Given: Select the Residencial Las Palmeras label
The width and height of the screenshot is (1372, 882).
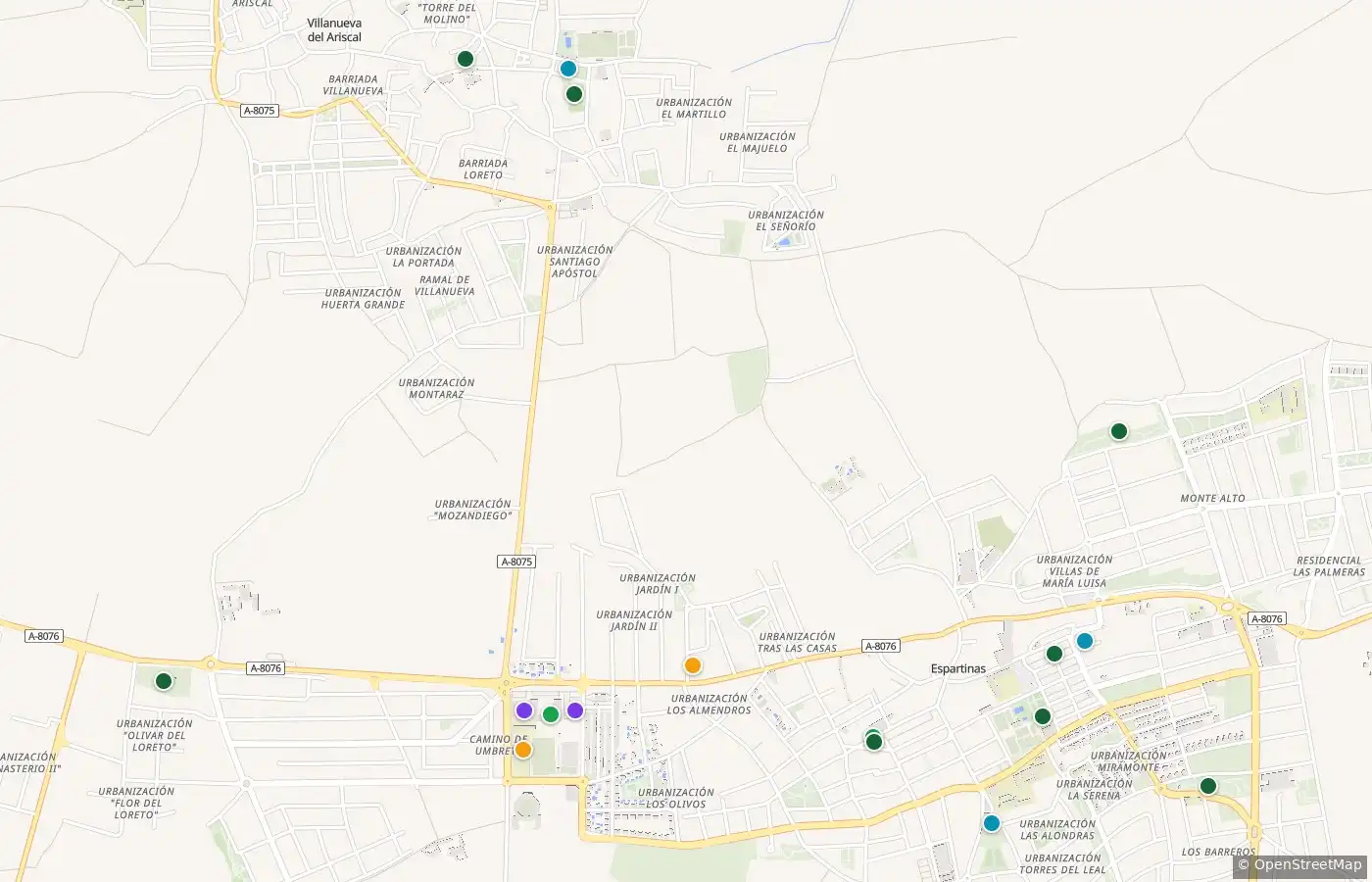Looking at the screenshot, I should tap(1329, 566).
